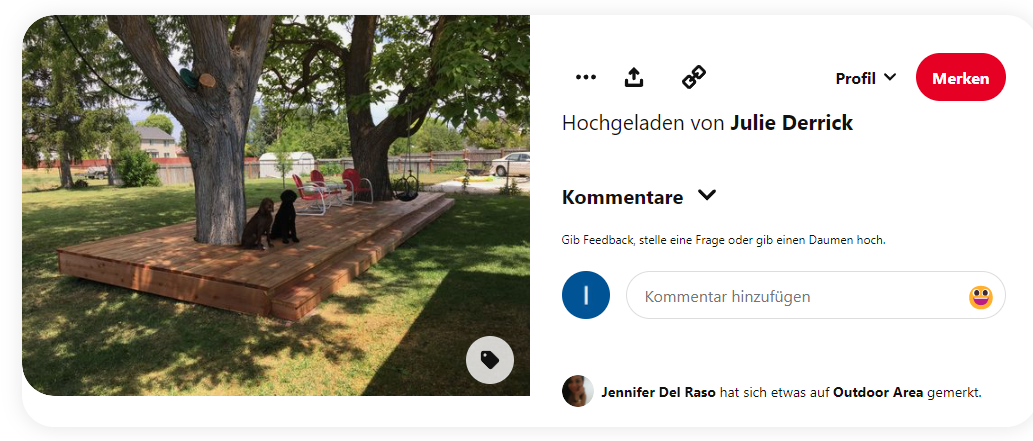Open the Outdoor Area board link
This screenshot has width=1033, height=441.
pyautogui.click(x=878, y=393)
